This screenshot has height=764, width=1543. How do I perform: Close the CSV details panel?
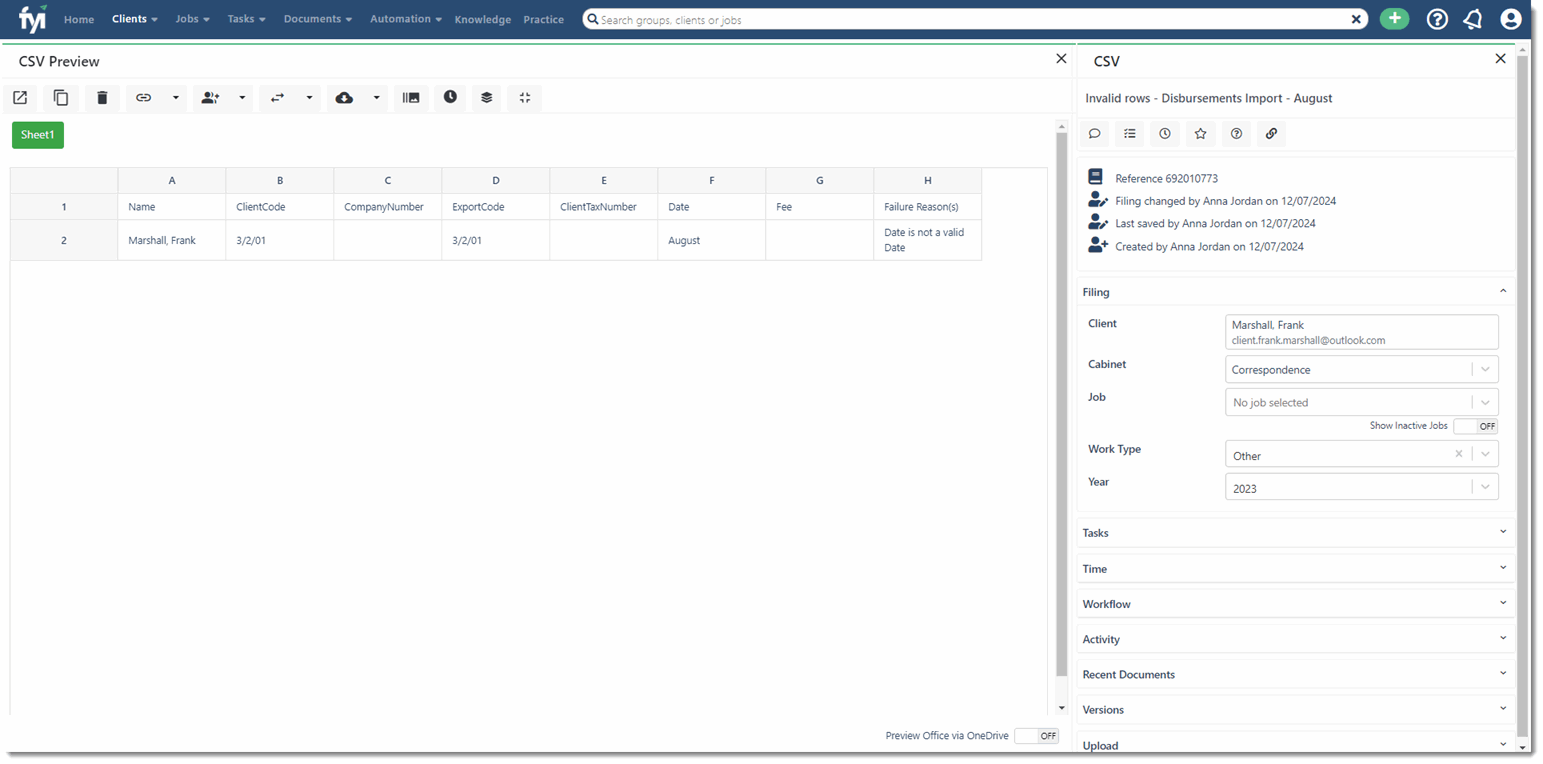(1500, 59)
